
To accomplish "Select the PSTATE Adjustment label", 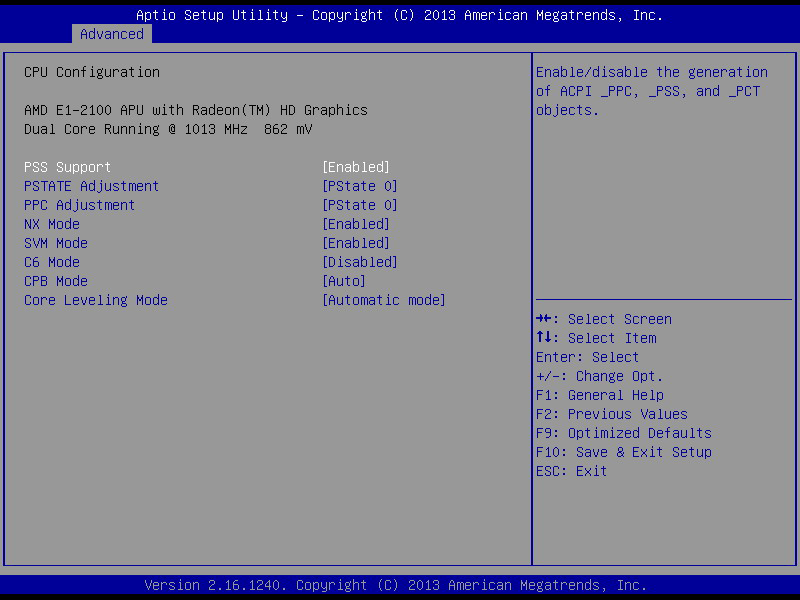I will coord(91,186).
